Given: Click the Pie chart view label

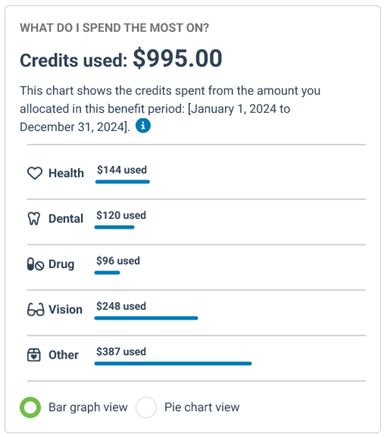Looking at the screenshot, I should coord(202,407).
